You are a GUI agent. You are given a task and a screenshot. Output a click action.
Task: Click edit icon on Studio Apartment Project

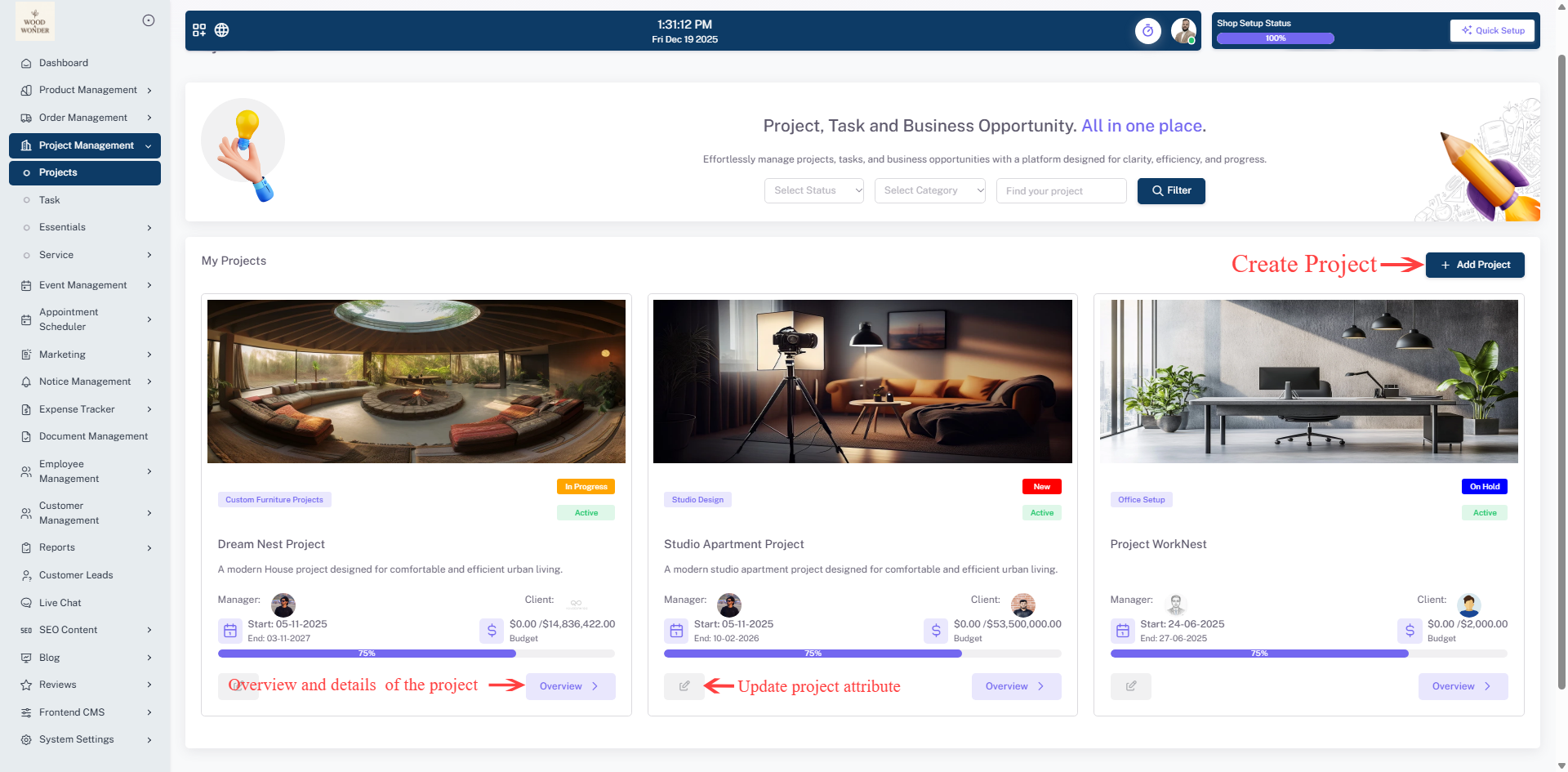[684, 686]
